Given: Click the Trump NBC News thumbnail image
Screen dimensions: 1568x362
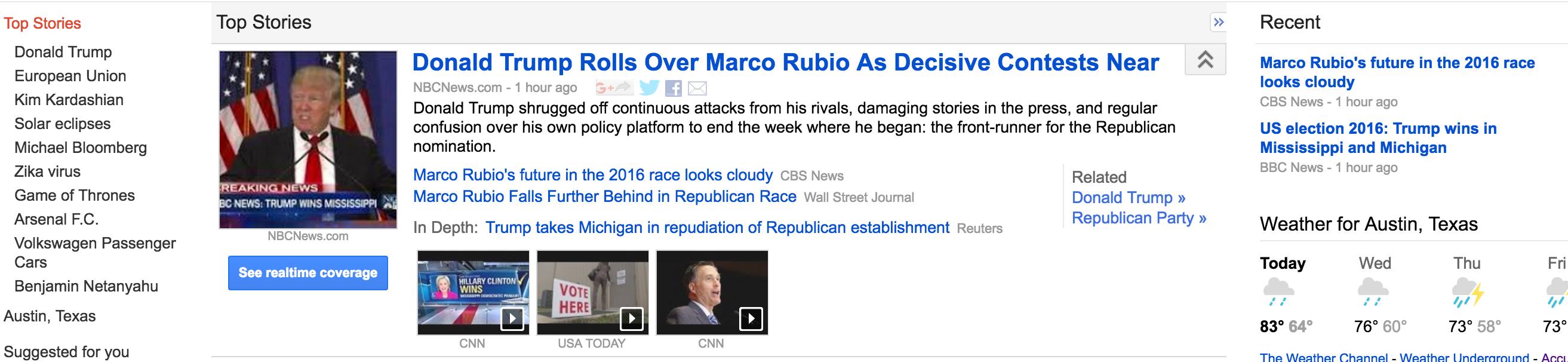Looking at the screenshot, I should click(x=308, y=140).
